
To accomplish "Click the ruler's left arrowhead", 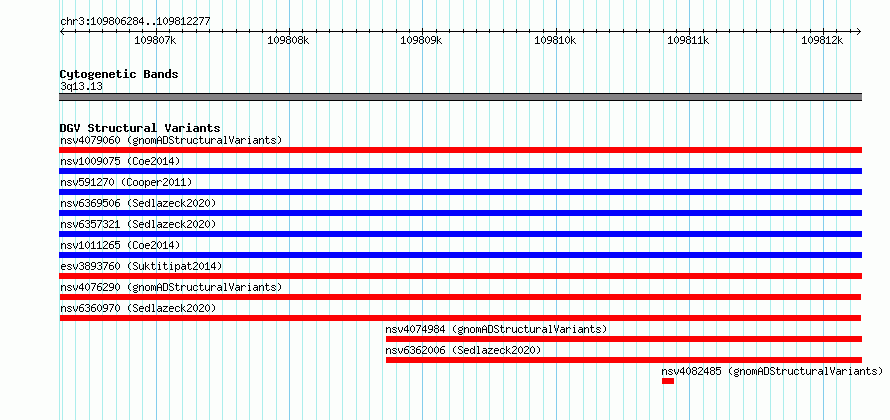I will pos(62,31).
